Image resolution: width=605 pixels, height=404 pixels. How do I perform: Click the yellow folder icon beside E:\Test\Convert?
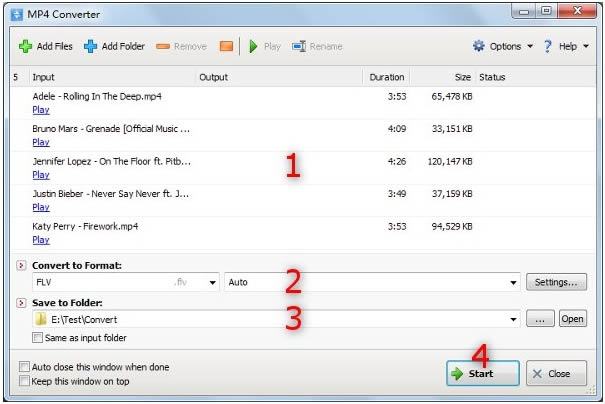click(x=40, y=319)
